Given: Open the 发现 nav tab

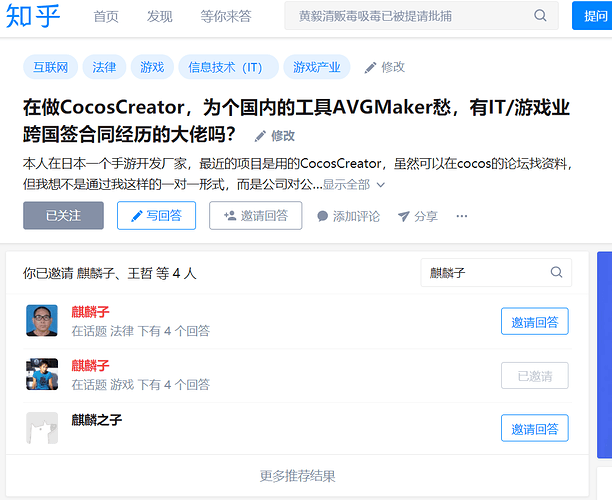Looking at the screenshot, I should coord(159,16).
